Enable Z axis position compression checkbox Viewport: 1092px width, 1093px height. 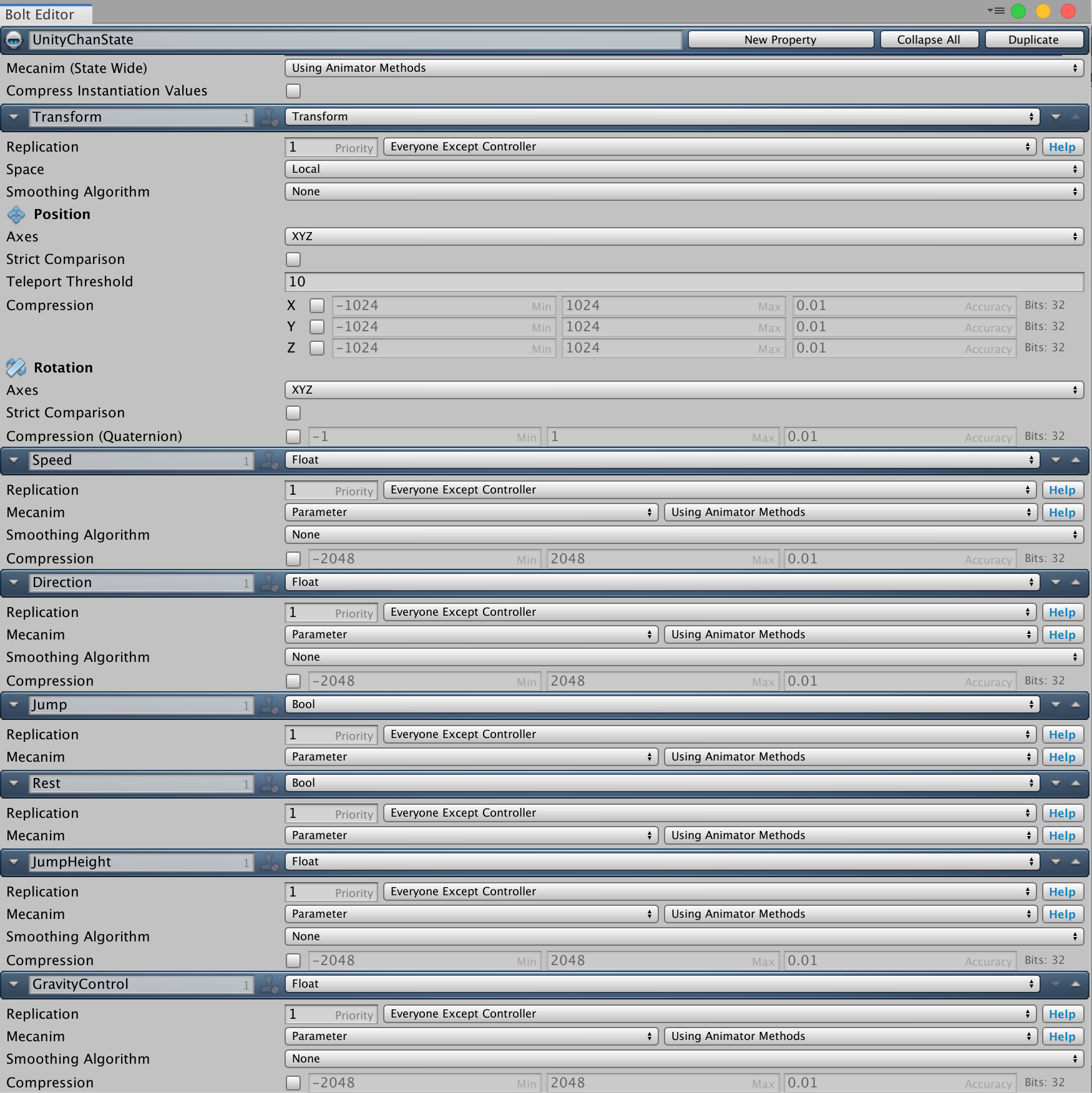tap(317, 348)
